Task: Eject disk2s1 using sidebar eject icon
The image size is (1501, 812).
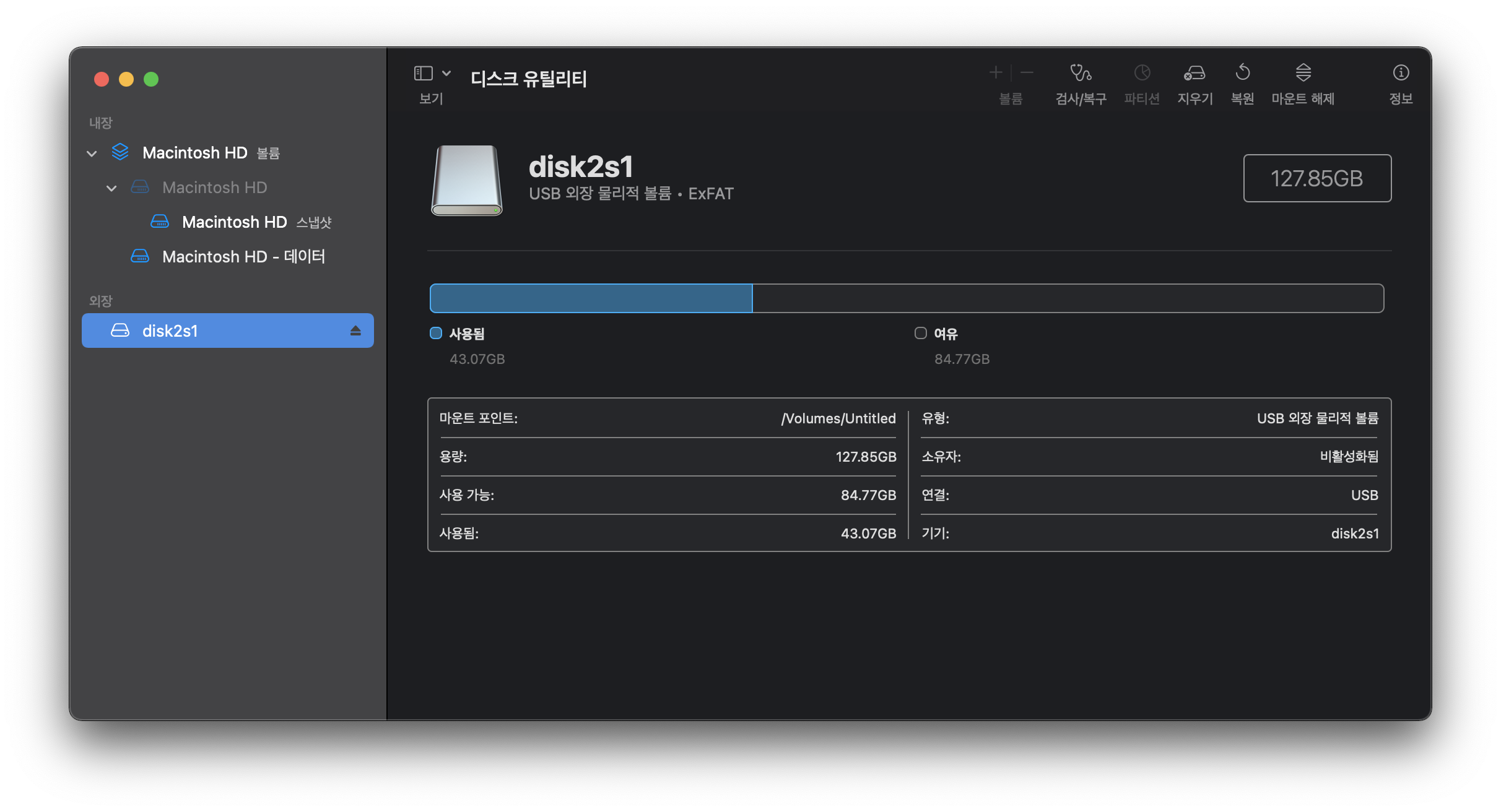Action: coord(355,331)
